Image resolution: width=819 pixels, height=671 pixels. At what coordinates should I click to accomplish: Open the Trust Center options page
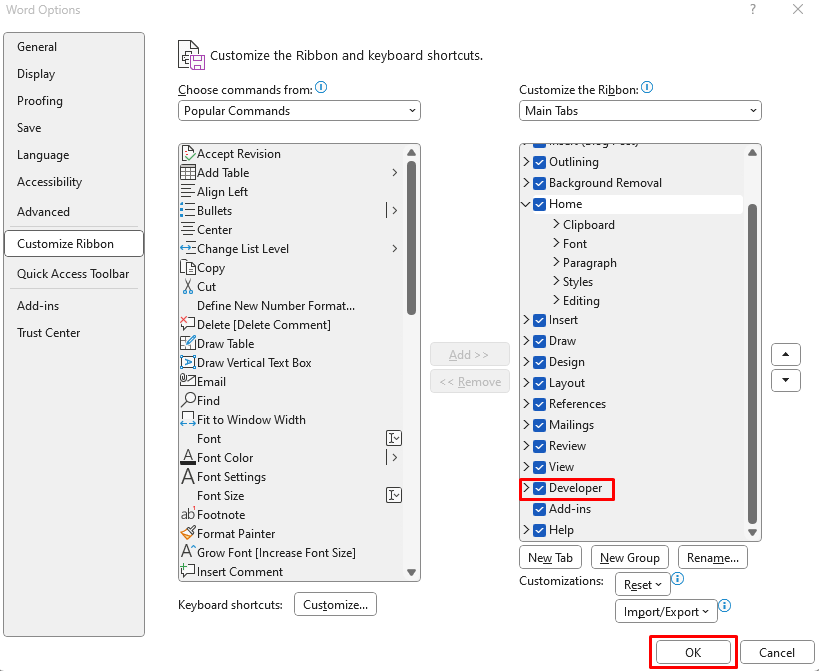pos(49,333)
